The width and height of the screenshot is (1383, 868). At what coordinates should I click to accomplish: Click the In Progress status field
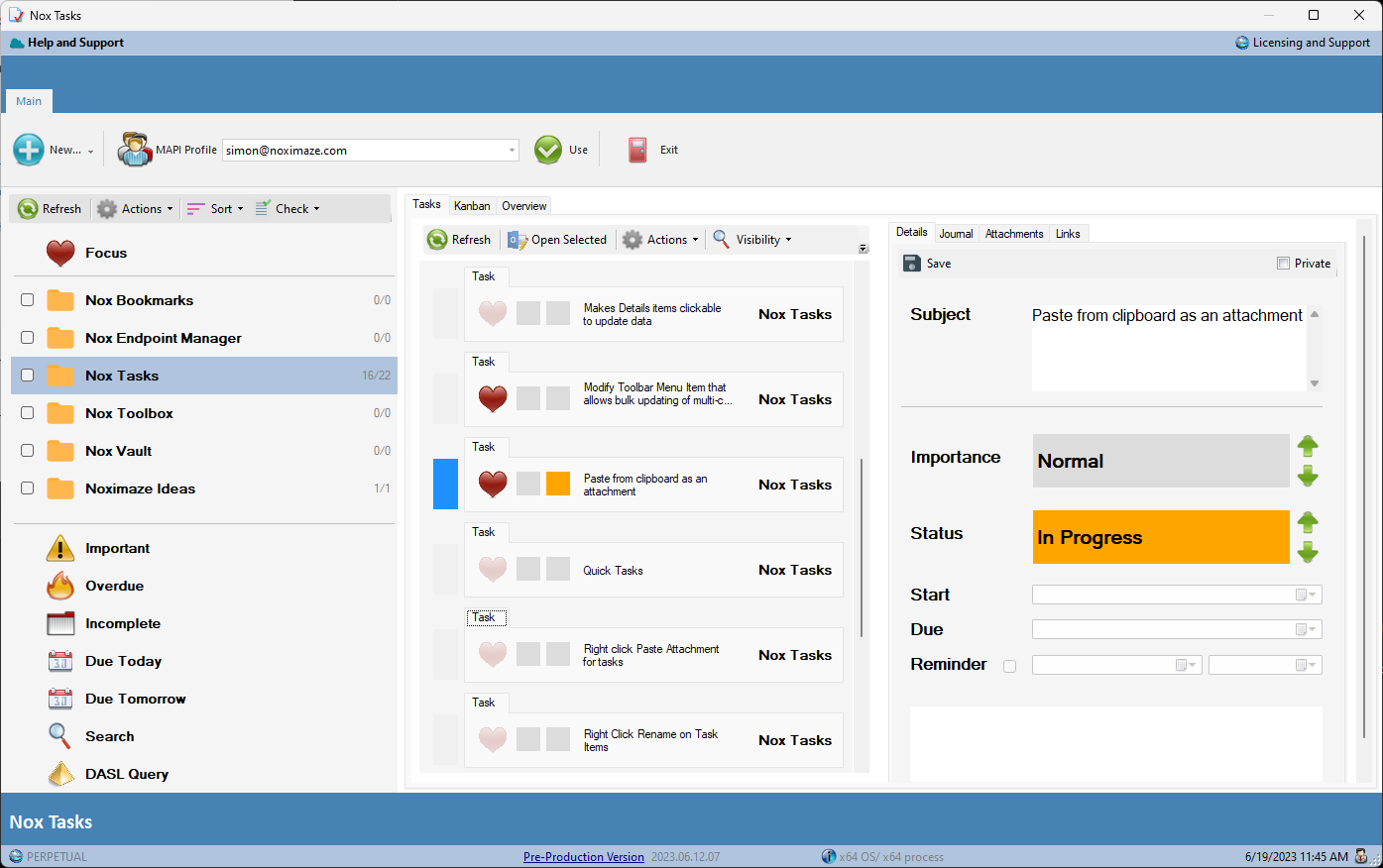(x=1161, y=537)
